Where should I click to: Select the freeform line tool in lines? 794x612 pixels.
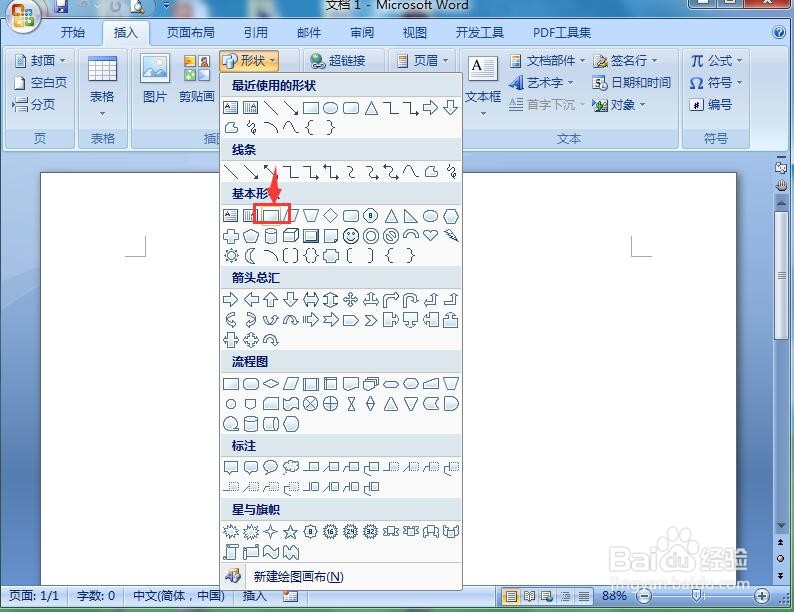coord(431,172)
